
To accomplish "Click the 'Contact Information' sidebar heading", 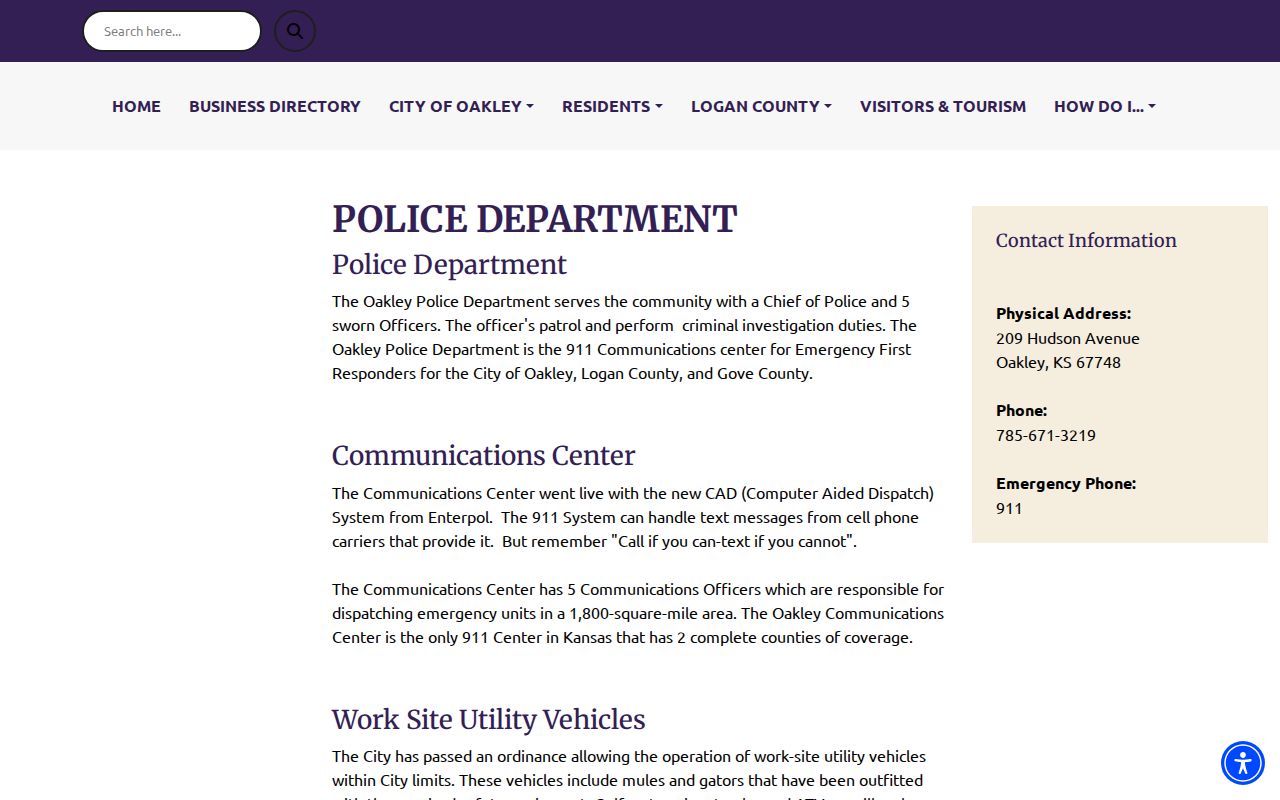I will [x=1086, y=240].
